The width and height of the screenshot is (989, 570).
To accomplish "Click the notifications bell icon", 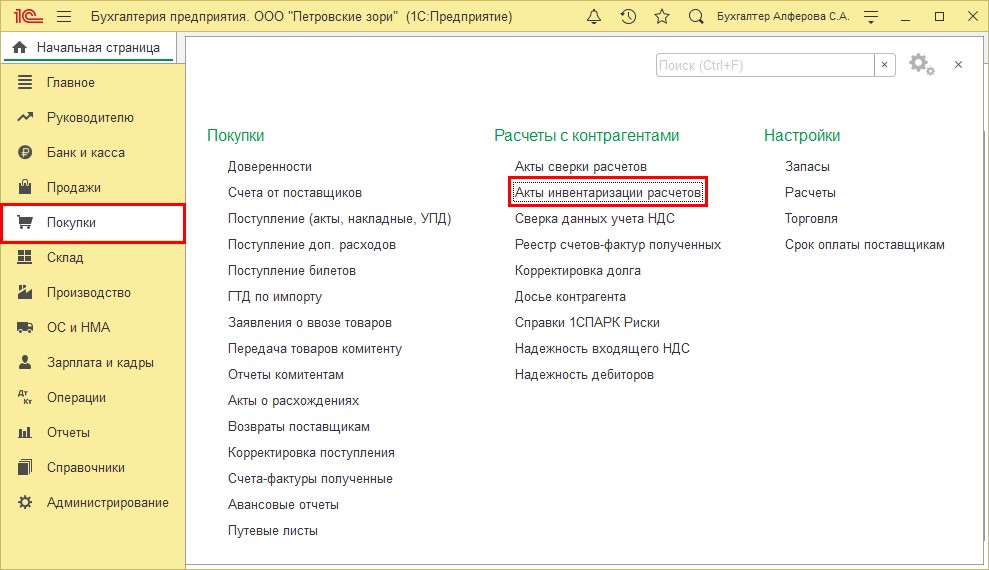I will 594,16.
